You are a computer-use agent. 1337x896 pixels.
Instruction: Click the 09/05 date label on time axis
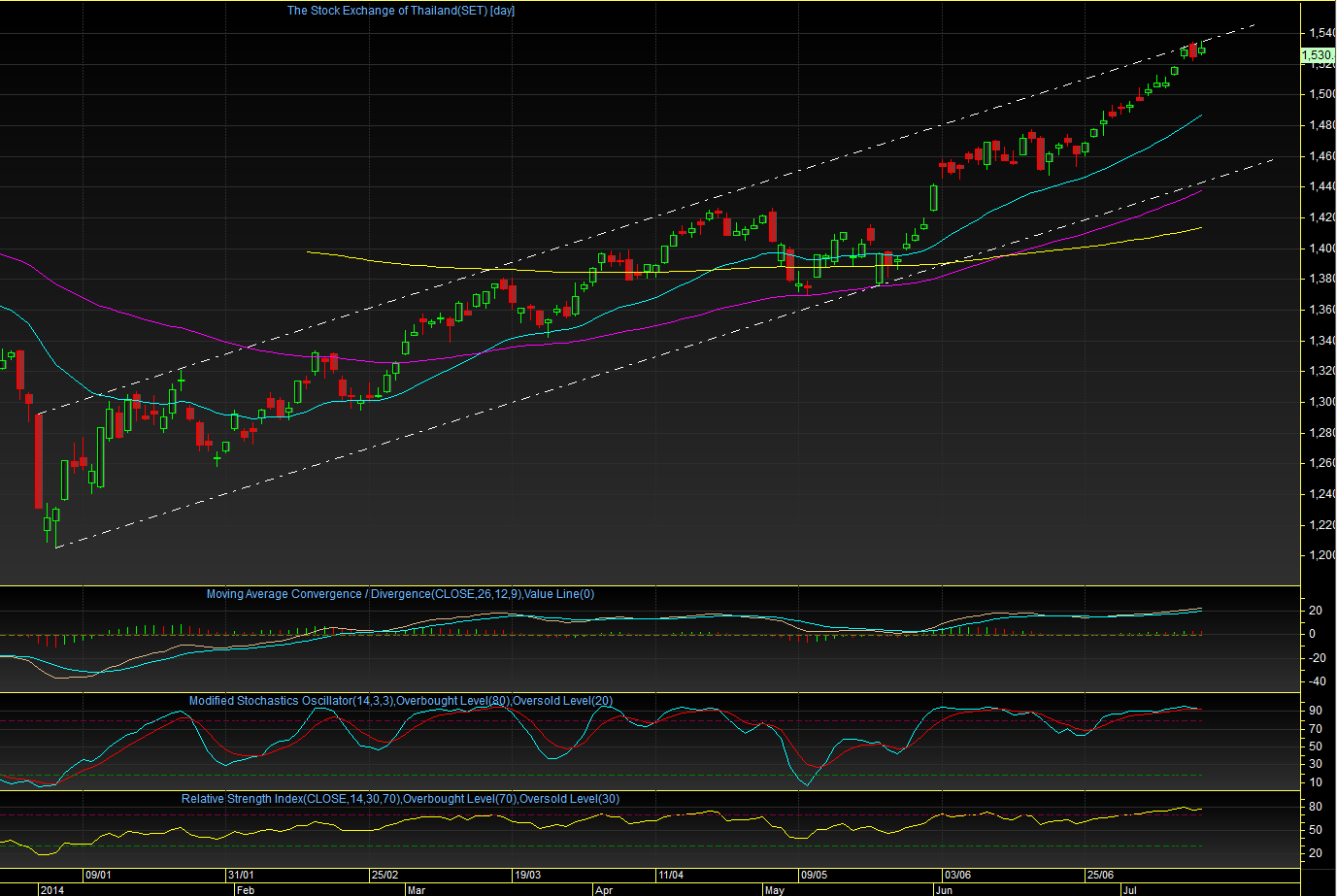814,875
